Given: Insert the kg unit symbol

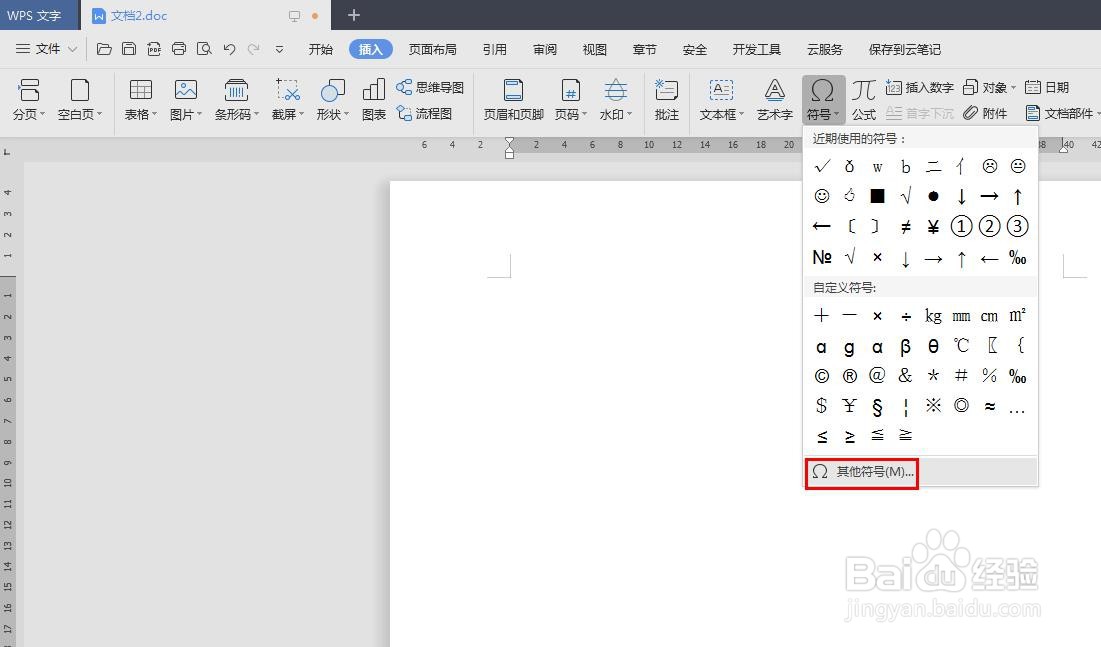Looking at the screenshot, I should pos(933,315).
